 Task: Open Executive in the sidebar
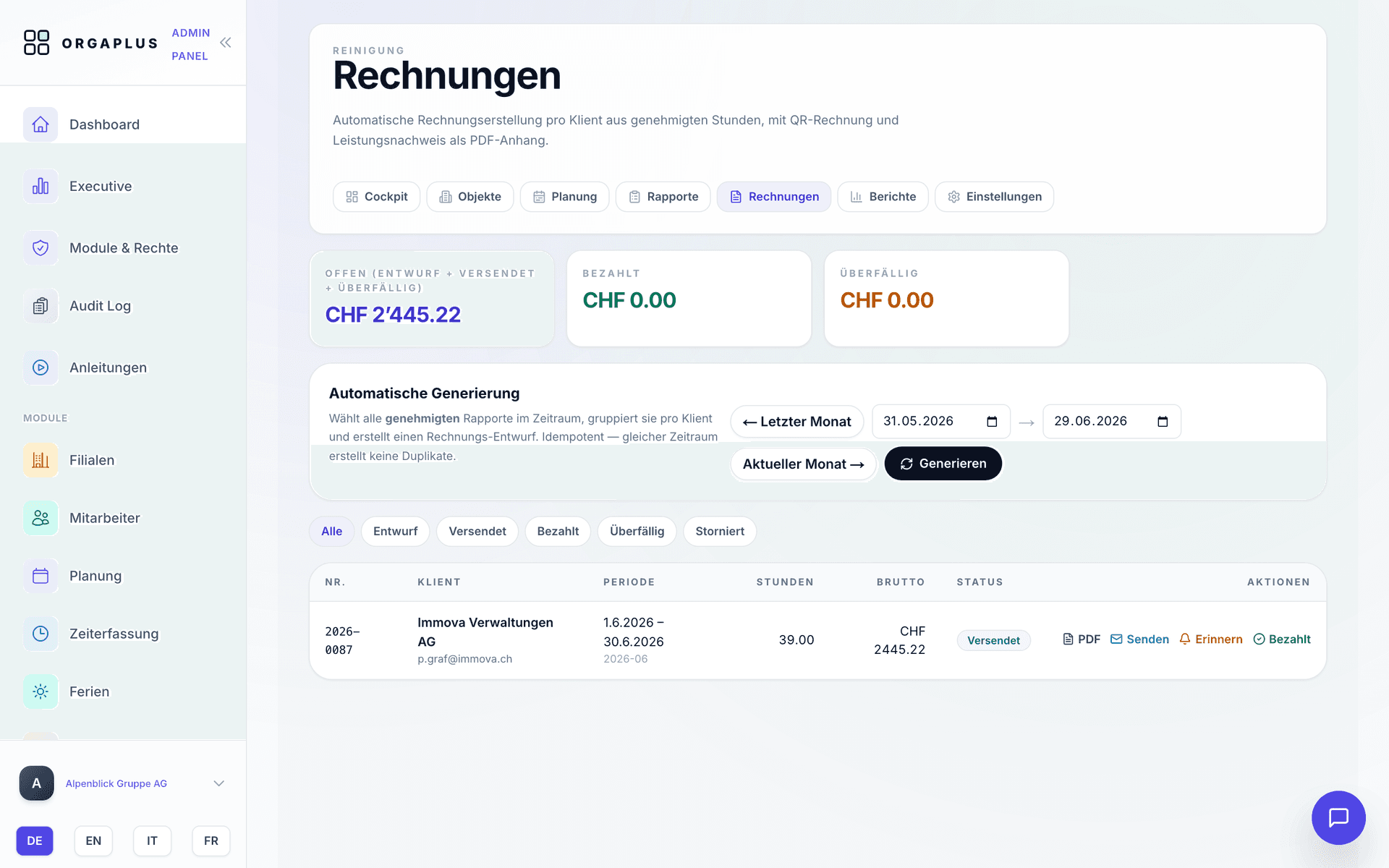pos(123,186)
